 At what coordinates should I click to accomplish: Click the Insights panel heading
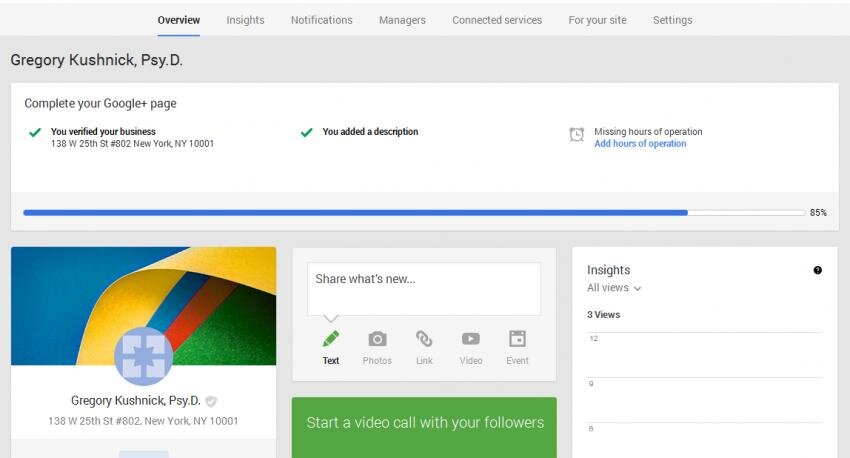[608, 270]
